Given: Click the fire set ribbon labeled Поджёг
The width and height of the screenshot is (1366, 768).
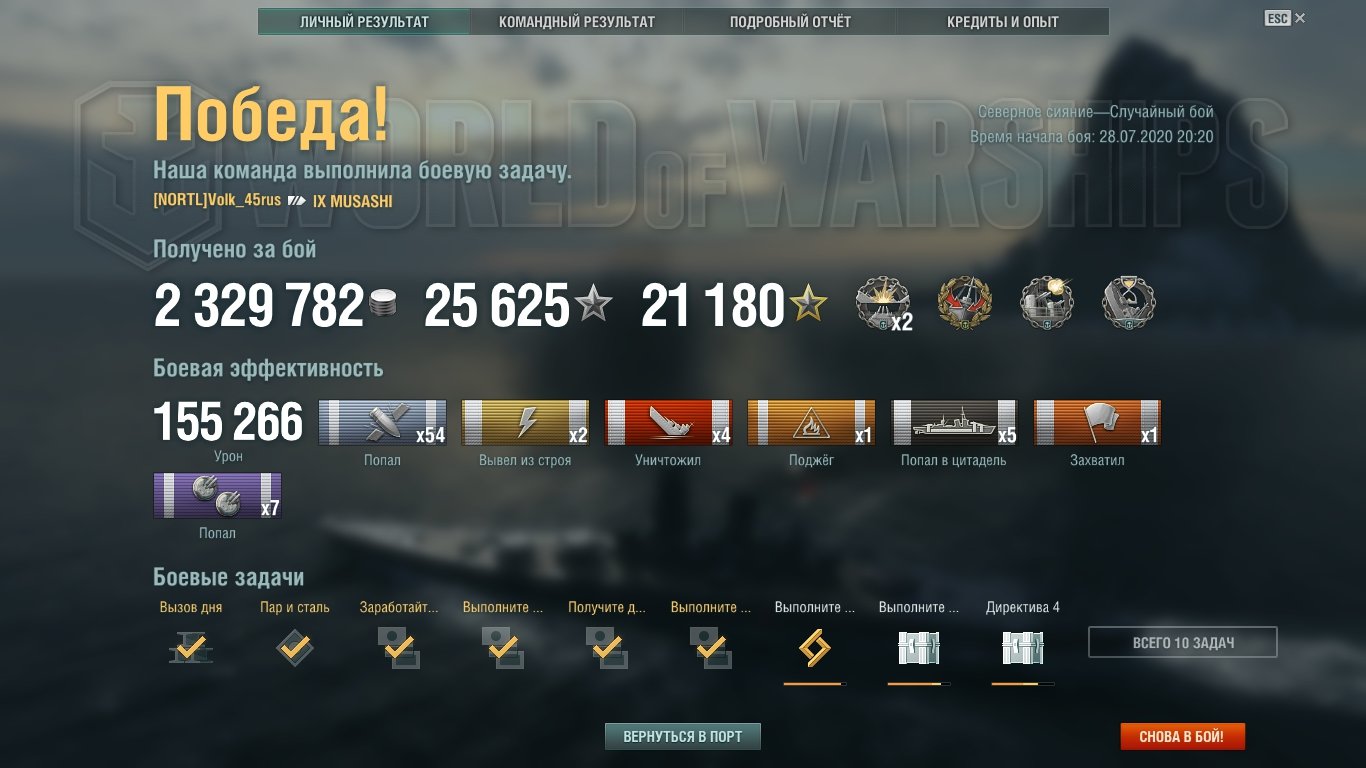Looking at the screenshot, I should (811, 422).
